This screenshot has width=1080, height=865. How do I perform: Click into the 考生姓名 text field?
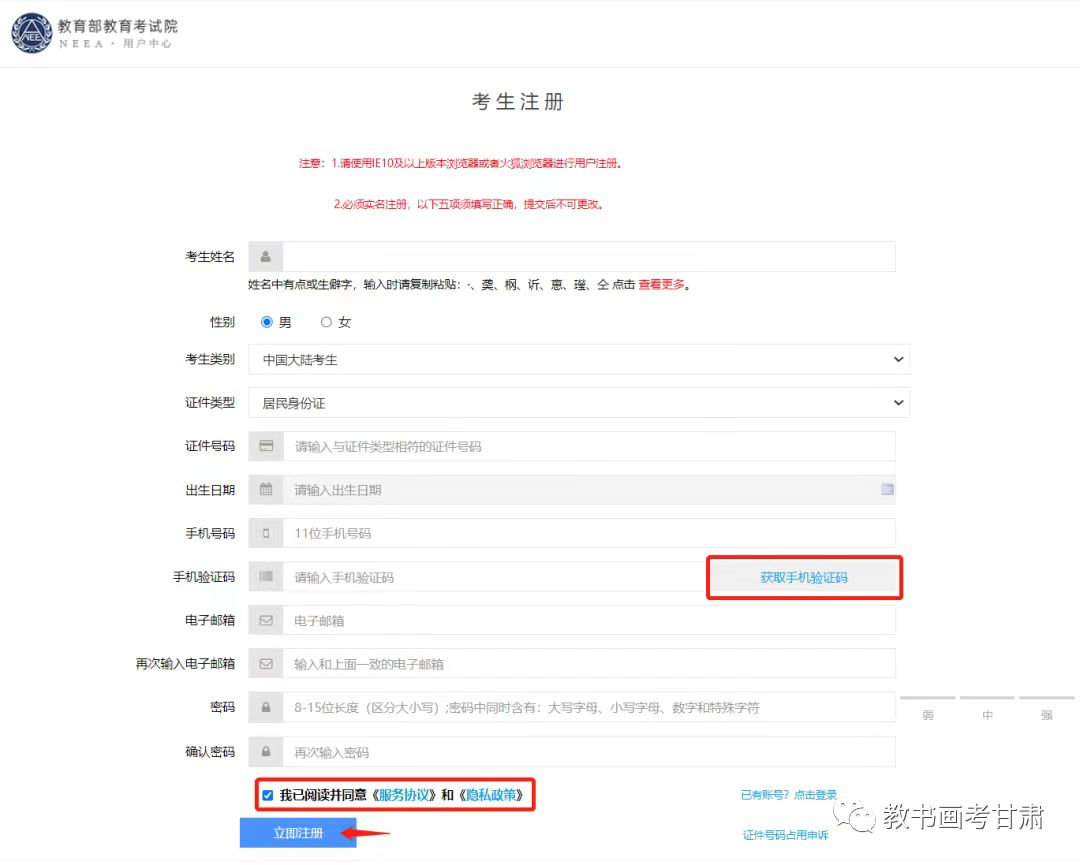tap(588, 257)
